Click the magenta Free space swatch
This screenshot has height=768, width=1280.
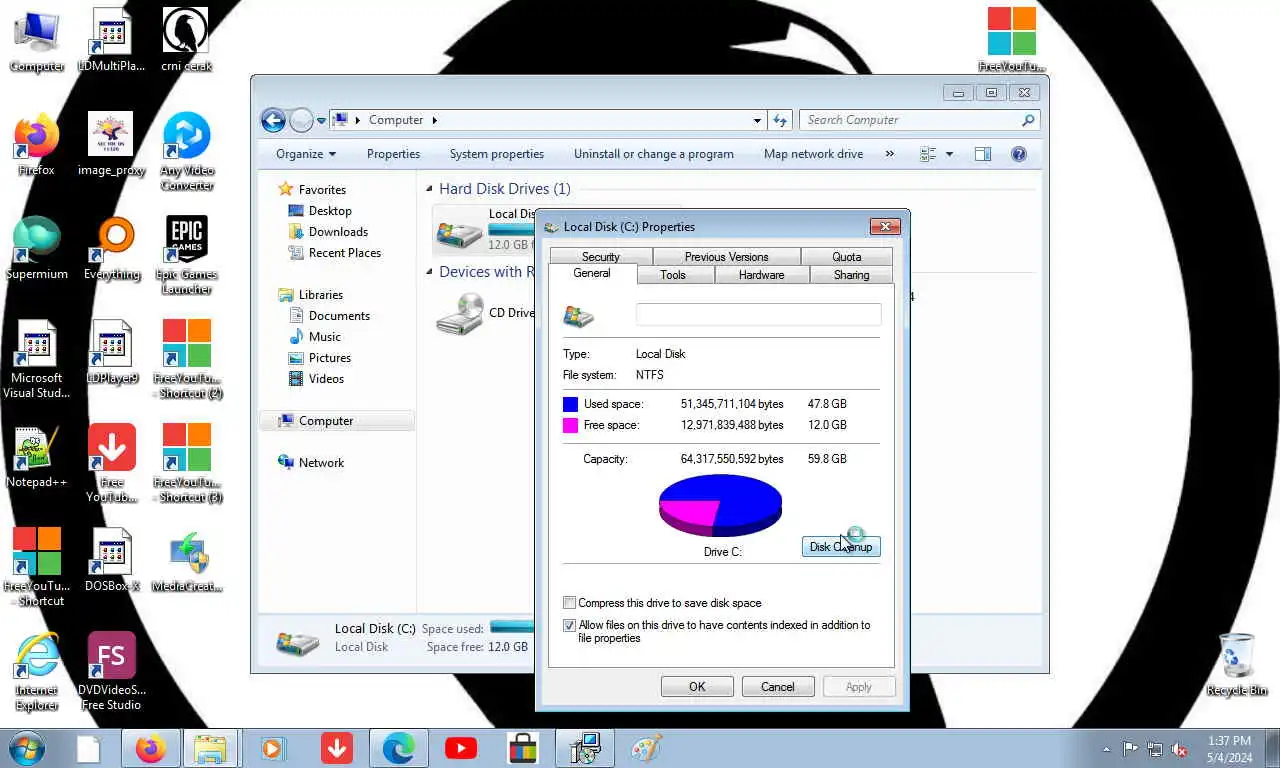[x=570, y=425]
